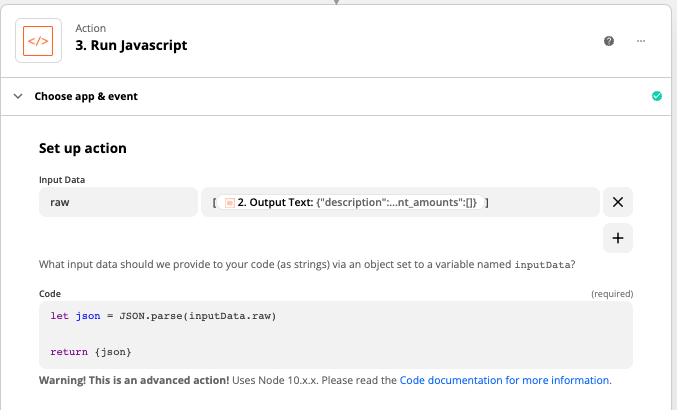Click the Code by Zapier app icon
The image size is (677, 410).
click(38, 41)
